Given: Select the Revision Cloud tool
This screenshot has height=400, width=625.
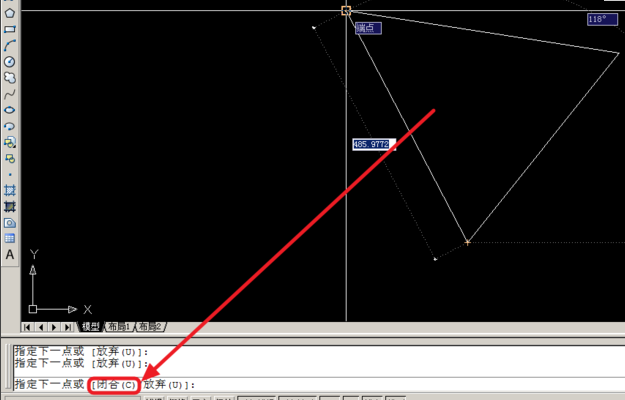Looking at the screenshot, I should [x=10, y=77].
